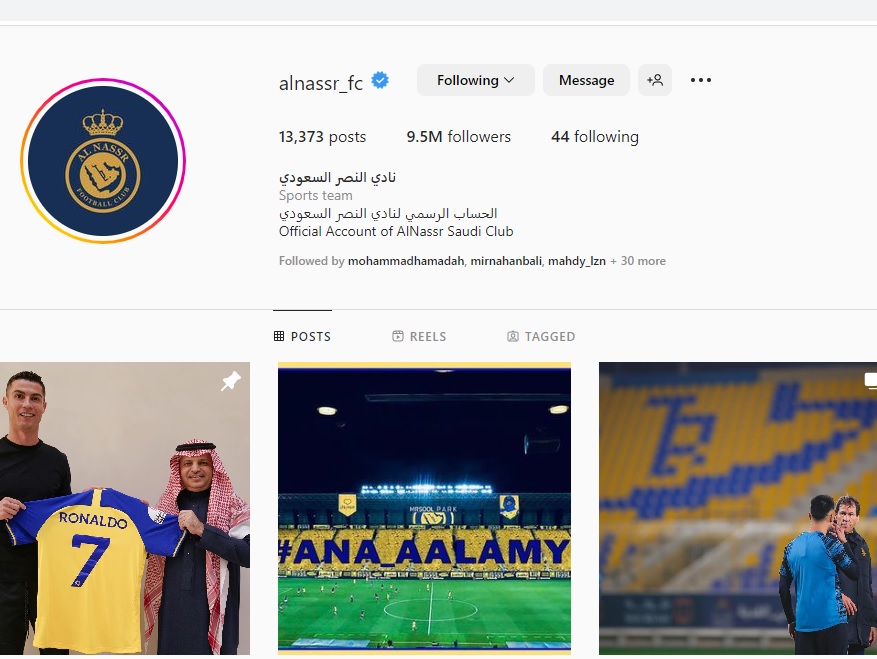Click the blue verified badge icon
The width and height of the screenshot is (877, 659).
pos(380,81)
